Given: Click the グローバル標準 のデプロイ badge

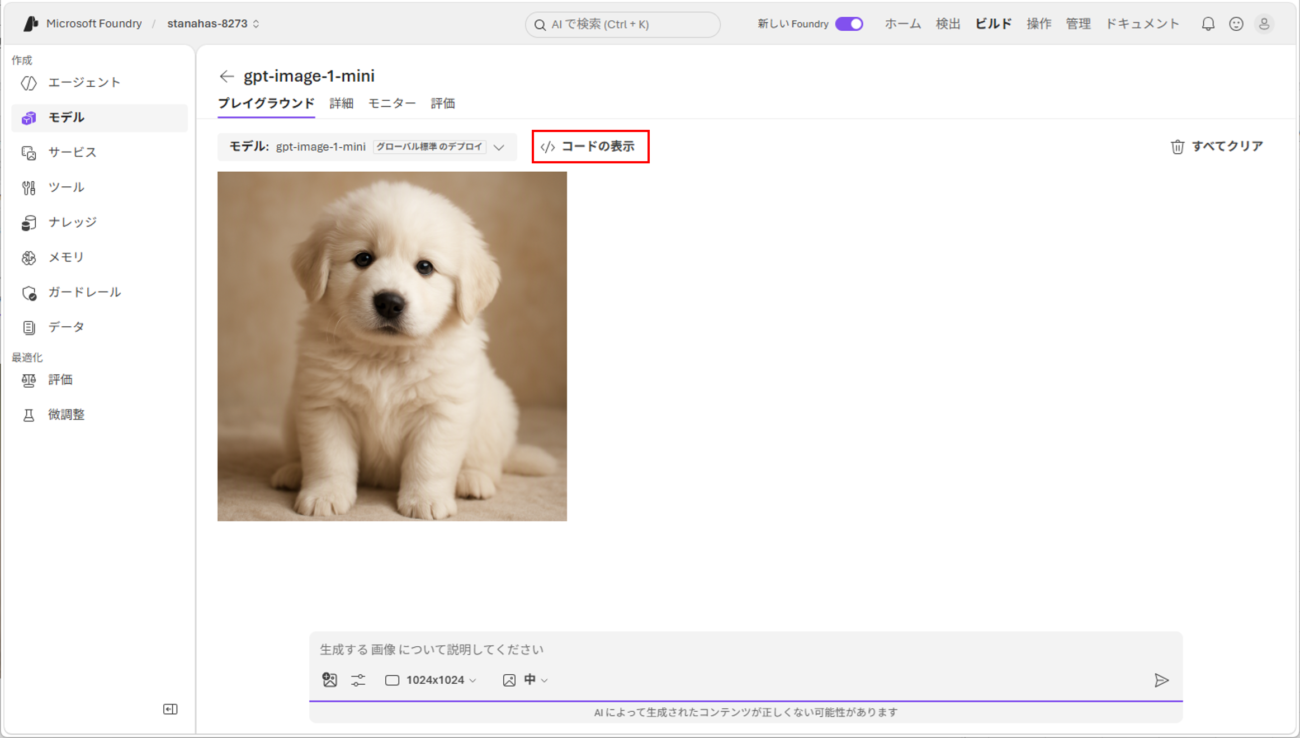Looking at the screenshot, I should [x=429, y=147].
